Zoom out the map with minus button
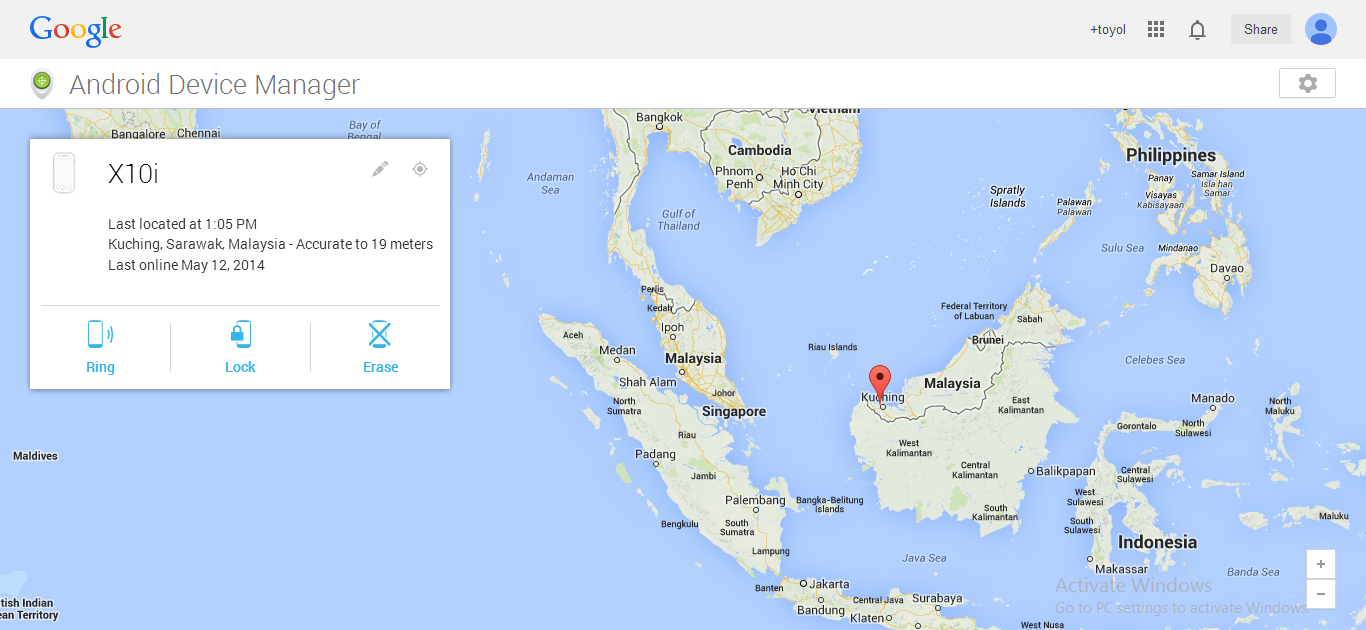This screenshot has width=1366, height=630. [x=1321, y=594]
